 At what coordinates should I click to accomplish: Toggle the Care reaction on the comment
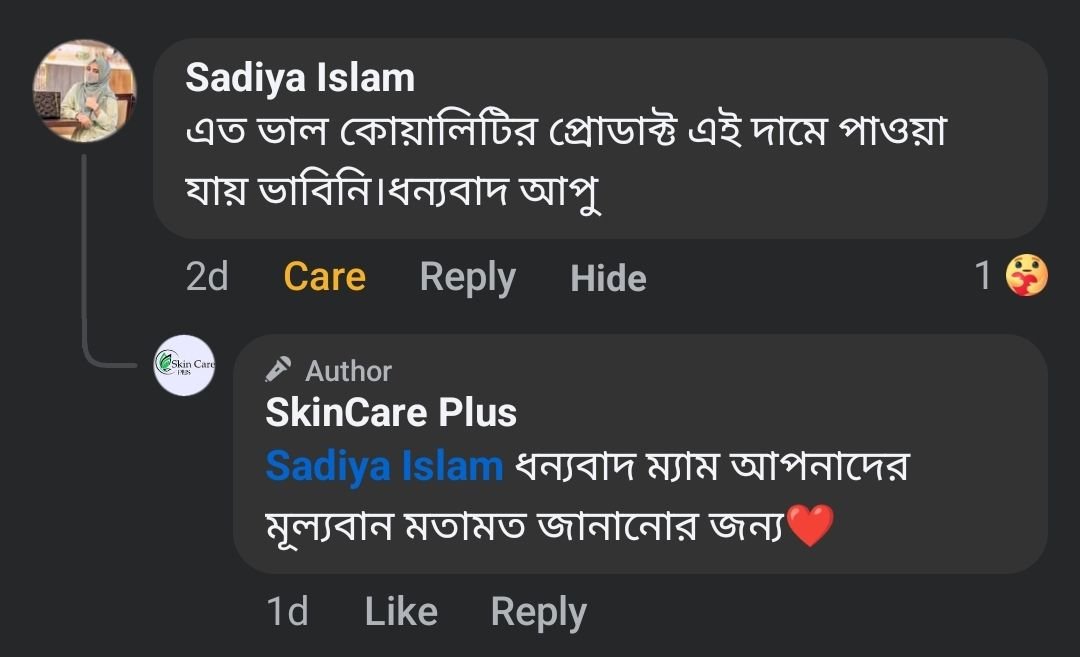click(x=324, y=277)
